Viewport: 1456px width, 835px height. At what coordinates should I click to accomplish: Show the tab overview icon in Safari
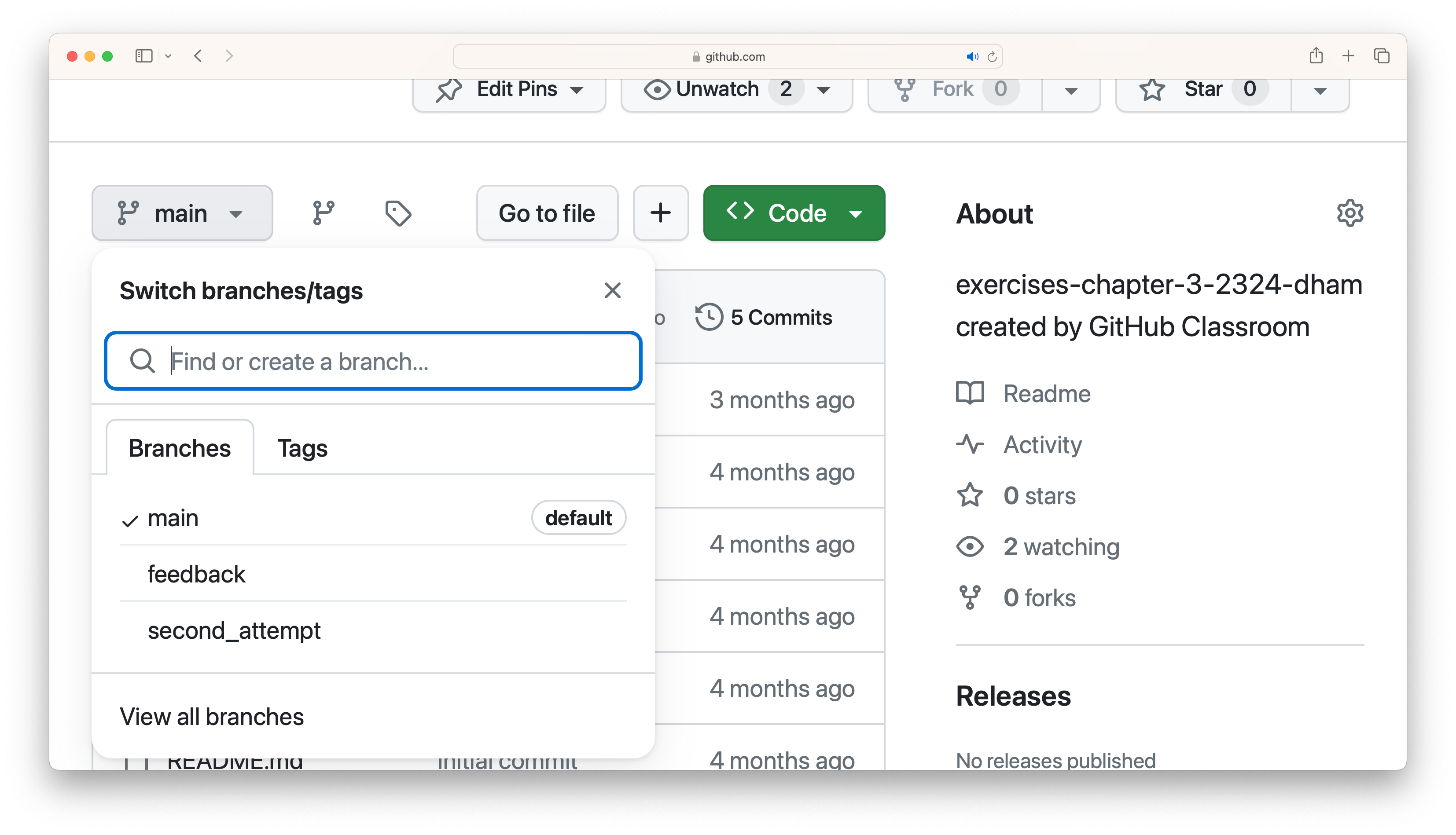(x=1382, y=55)
